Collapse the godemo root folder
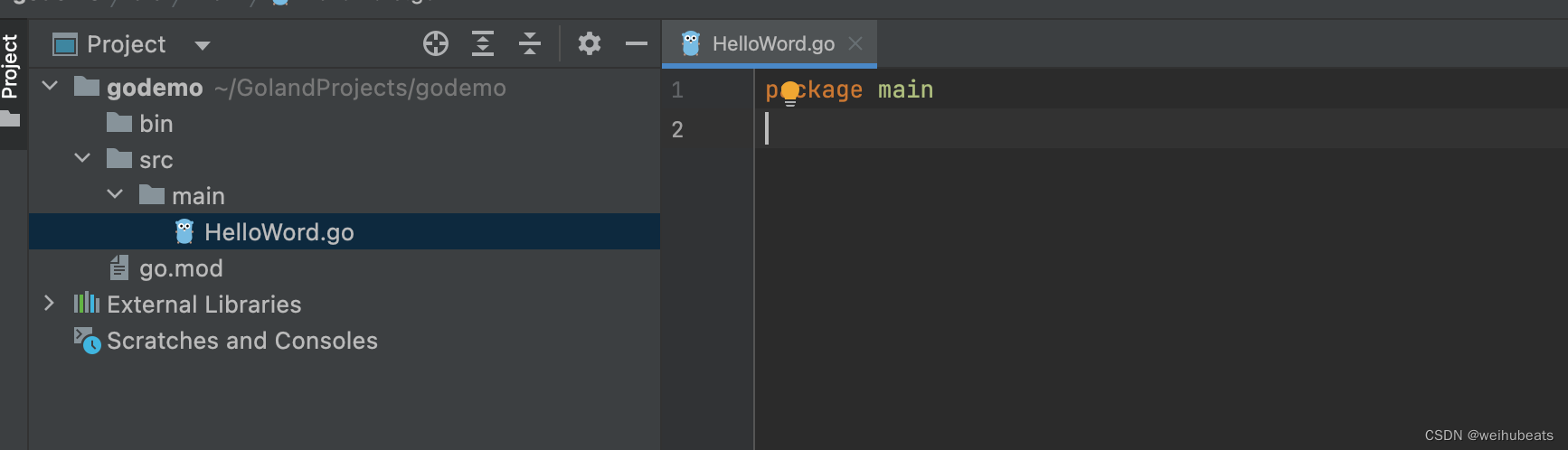Image resolution: width=1568 pixels, height=450 pixels. click(x=51, y=87)
